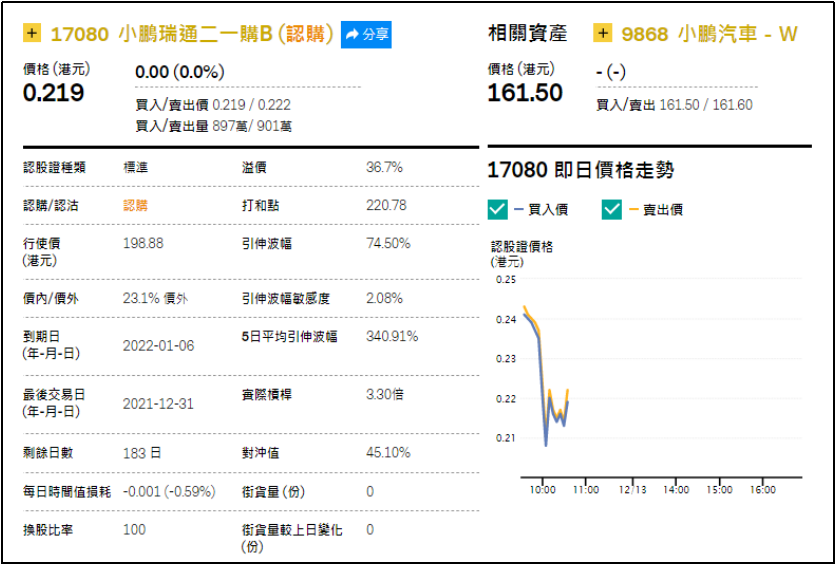Click the 0.25 price axis label
Viewport: 835px width, 565px height.
(x=506, y=280)
